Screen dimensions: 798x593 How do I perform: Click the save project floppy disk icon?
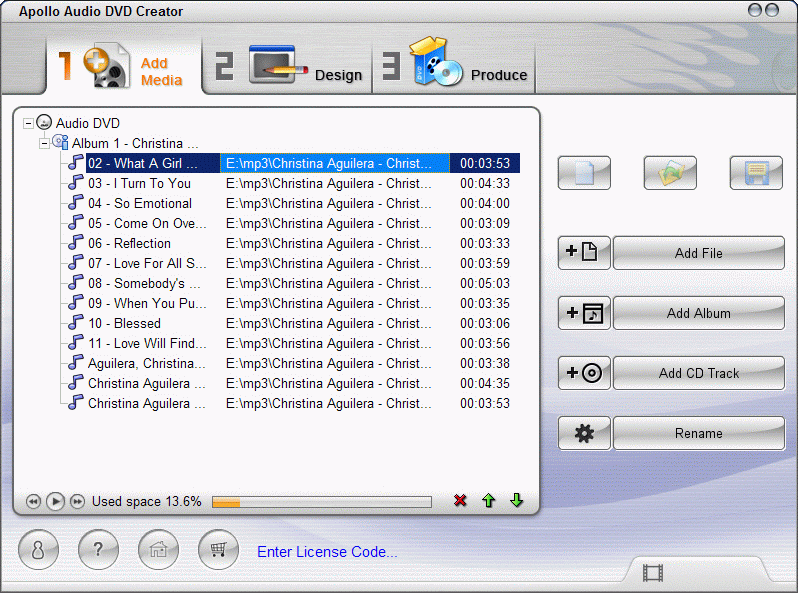pos(756,173)
